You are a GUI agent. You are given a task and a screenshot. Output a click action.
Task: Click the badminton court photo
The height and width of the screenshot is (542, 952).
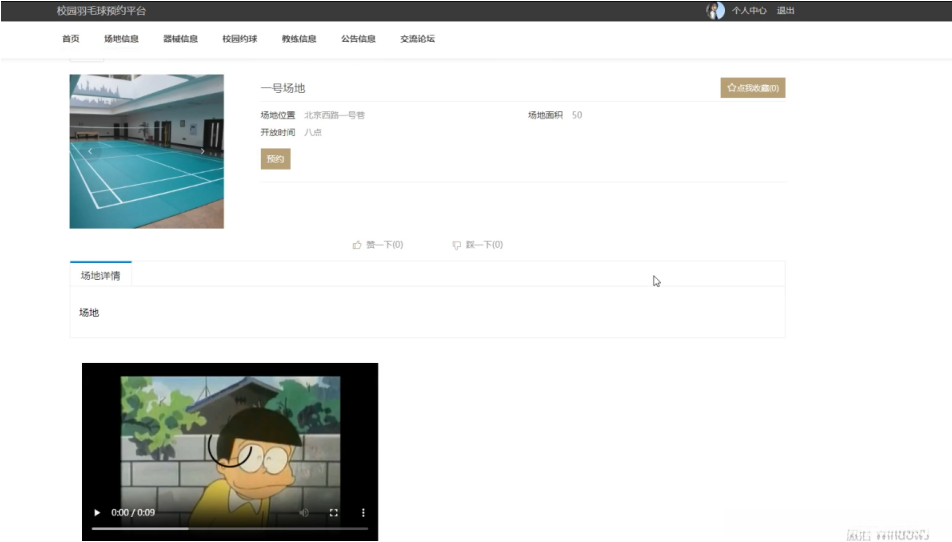146,151
